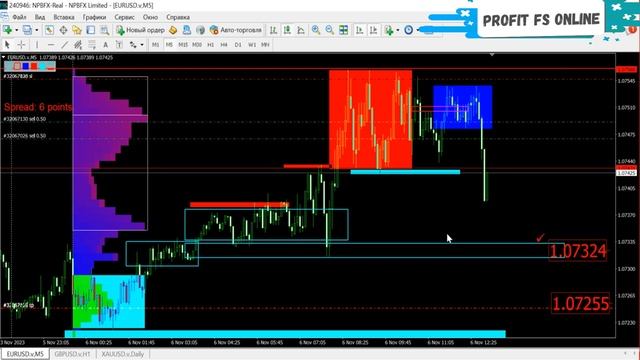
Task: Toggle the Авто-торговля button
Action: pyautogui.click(x=236, y=30)
